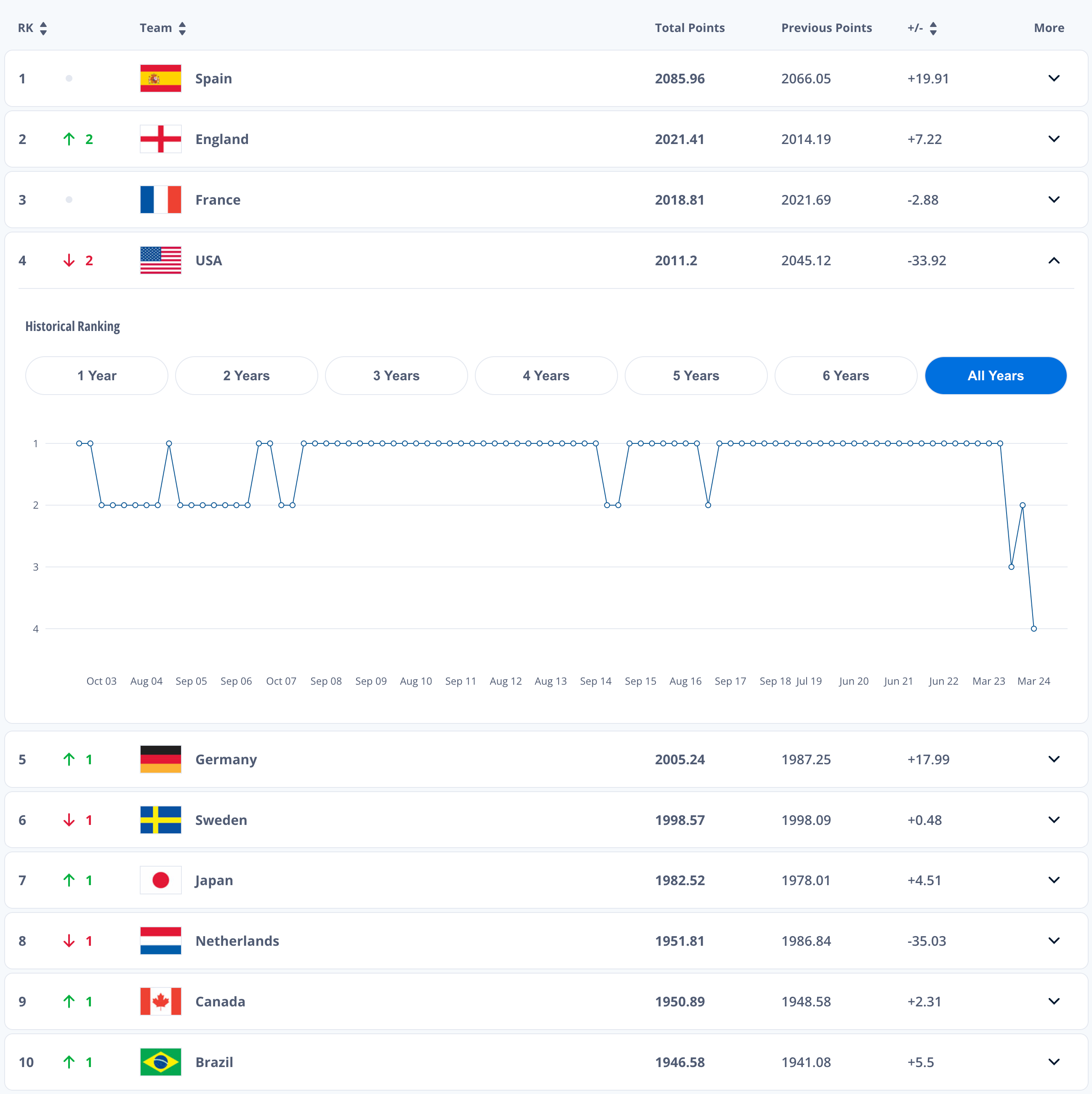This screenshot has width=1092, height=1094.
Task: Select the 6 Years range tab
Action: [846, 376]
